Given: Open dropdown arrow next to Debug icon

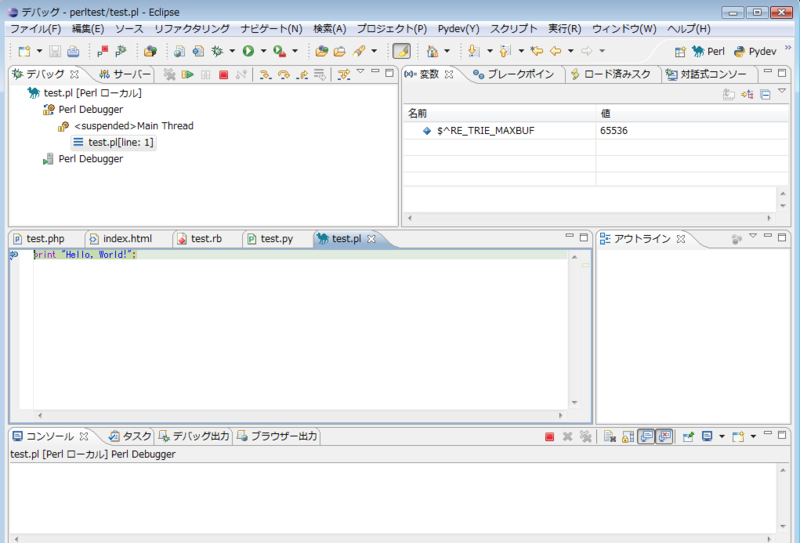Looking at the screenshot, I should coord(232,51).
